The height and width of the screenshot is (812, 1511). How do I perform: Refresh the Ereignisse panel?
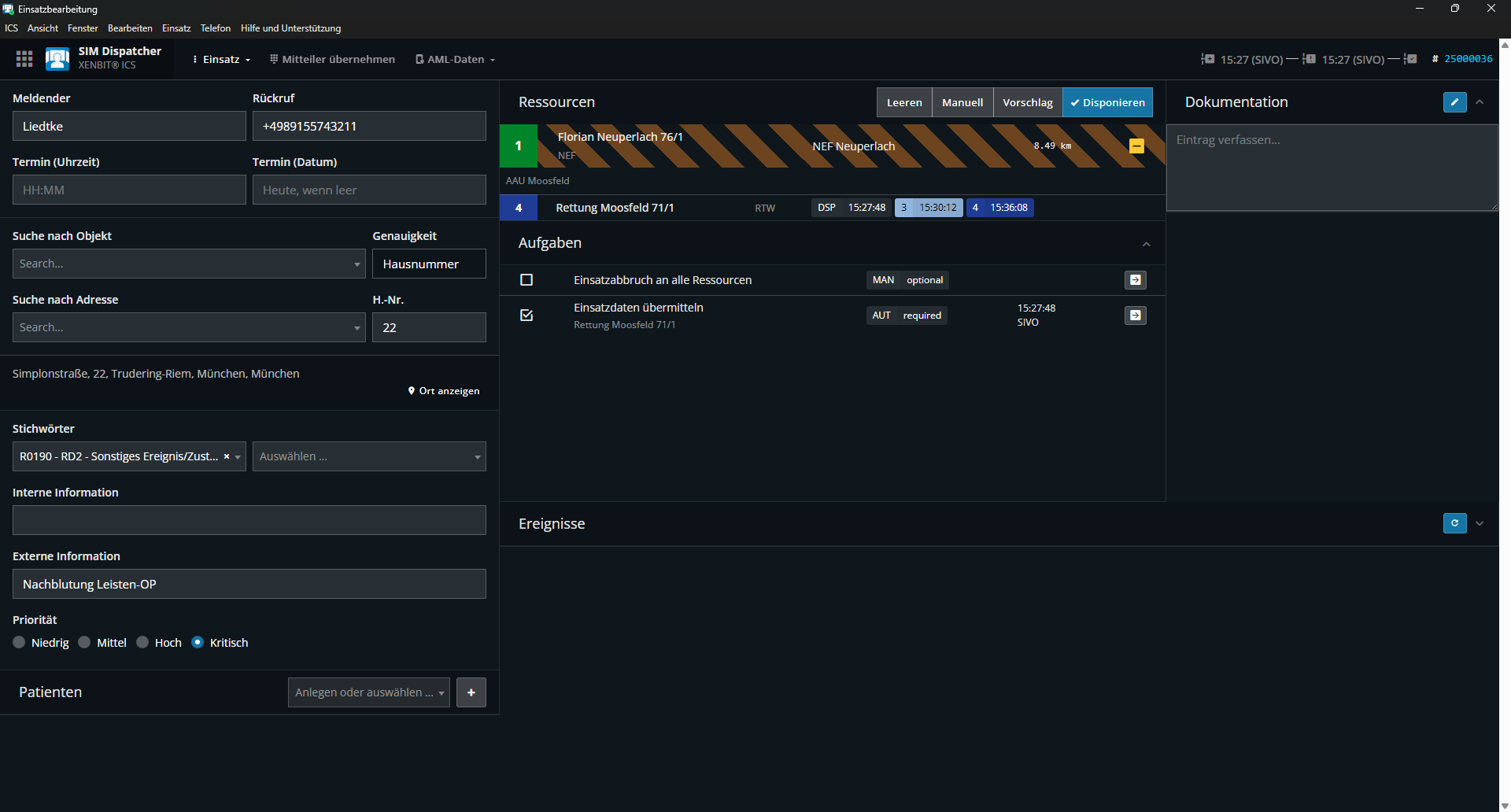(1454, 523)
